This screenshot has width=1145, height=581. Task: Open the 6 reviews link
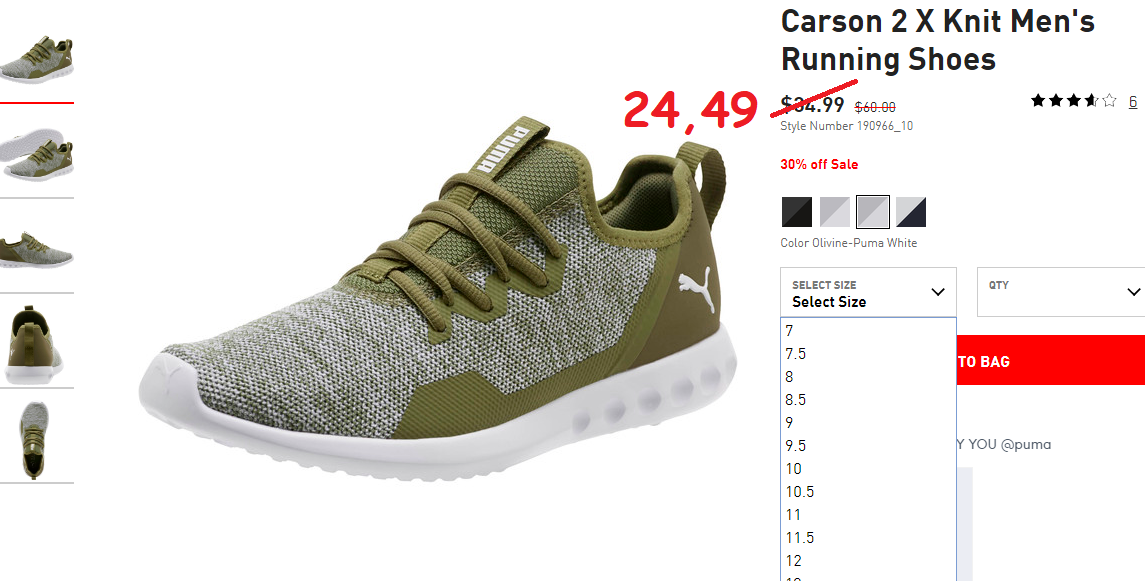1133,101
